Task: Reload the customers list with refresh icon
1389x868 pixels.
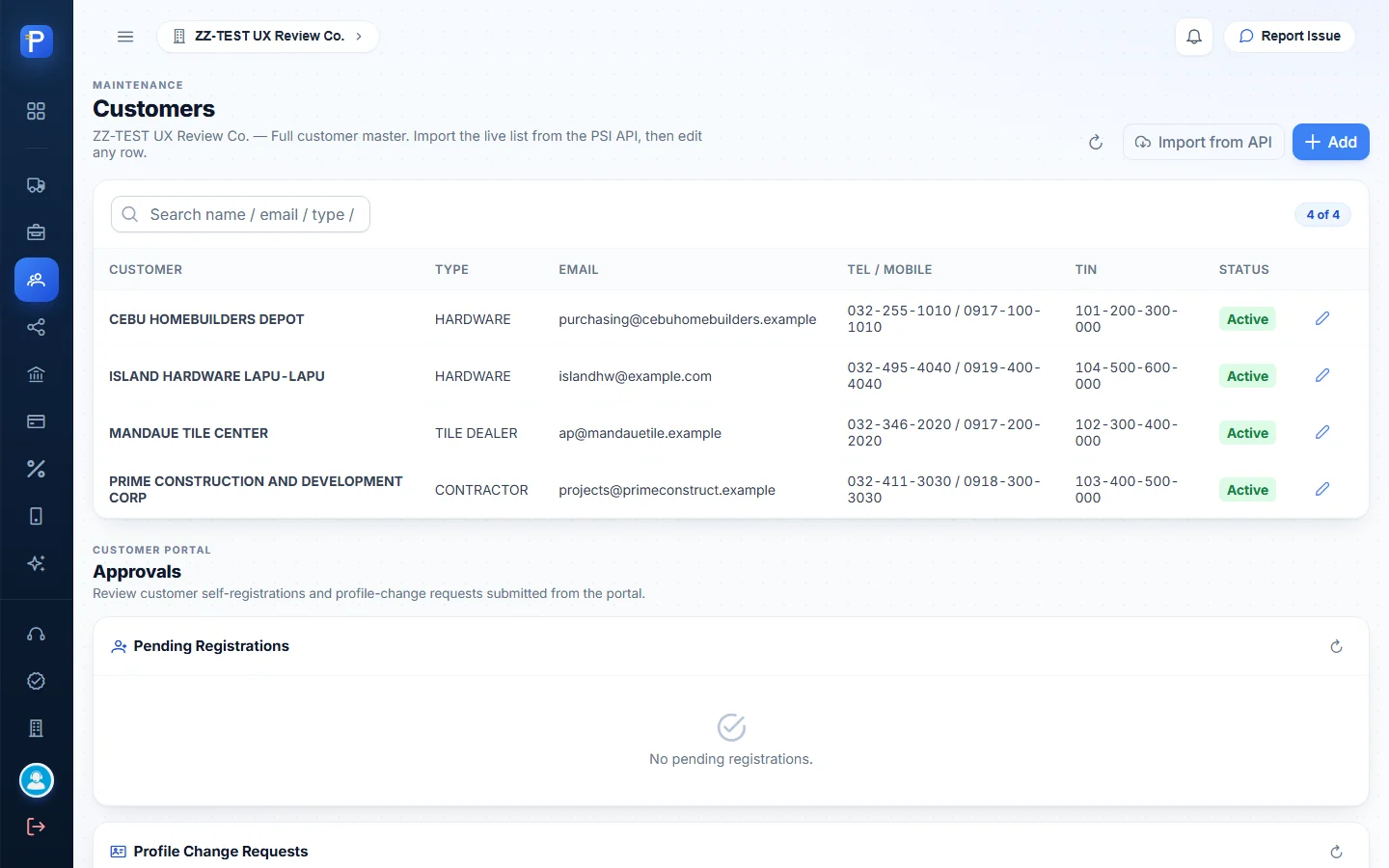Action: click(x=1096, y=143)
